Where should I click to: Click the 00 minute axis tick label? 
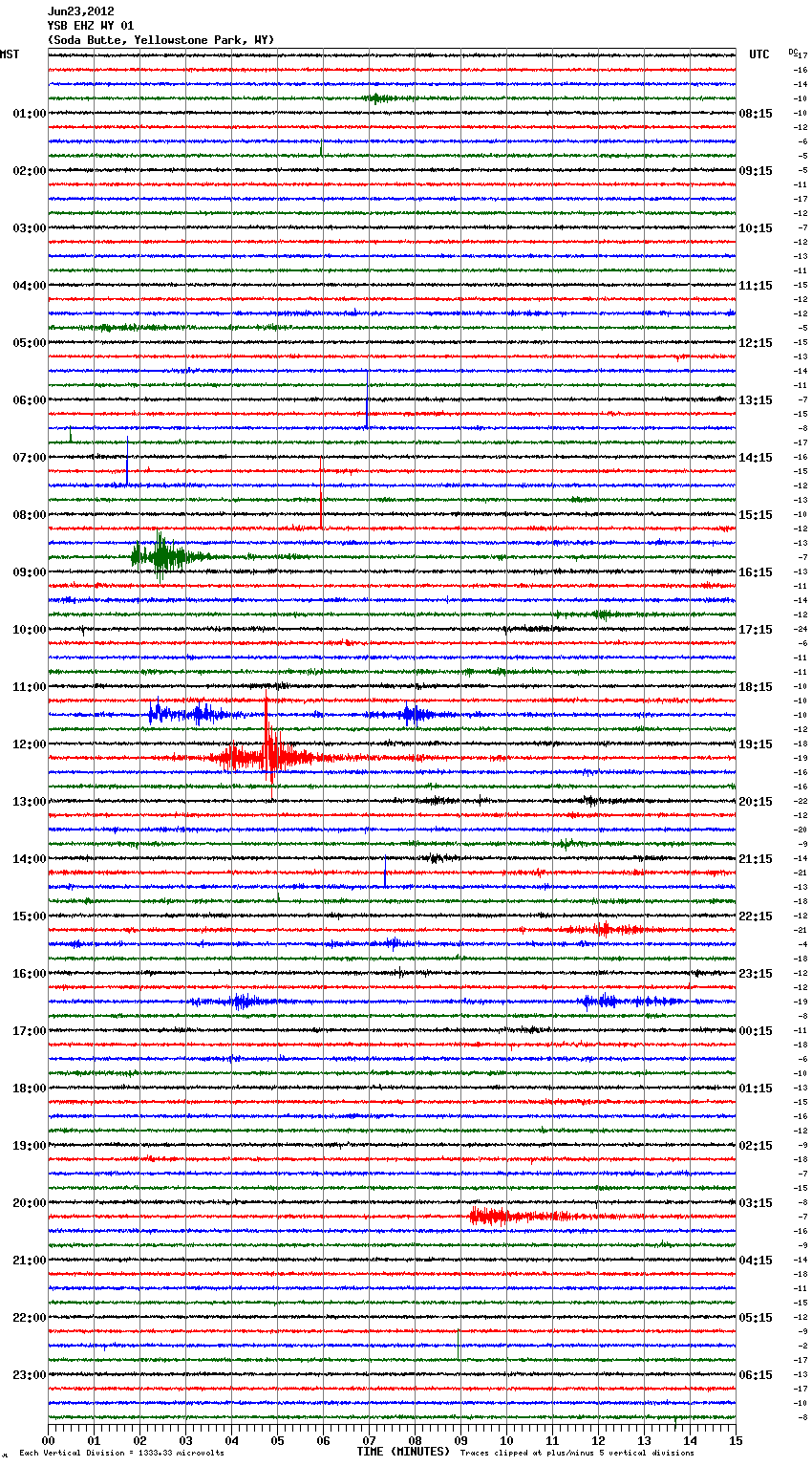48,1441
